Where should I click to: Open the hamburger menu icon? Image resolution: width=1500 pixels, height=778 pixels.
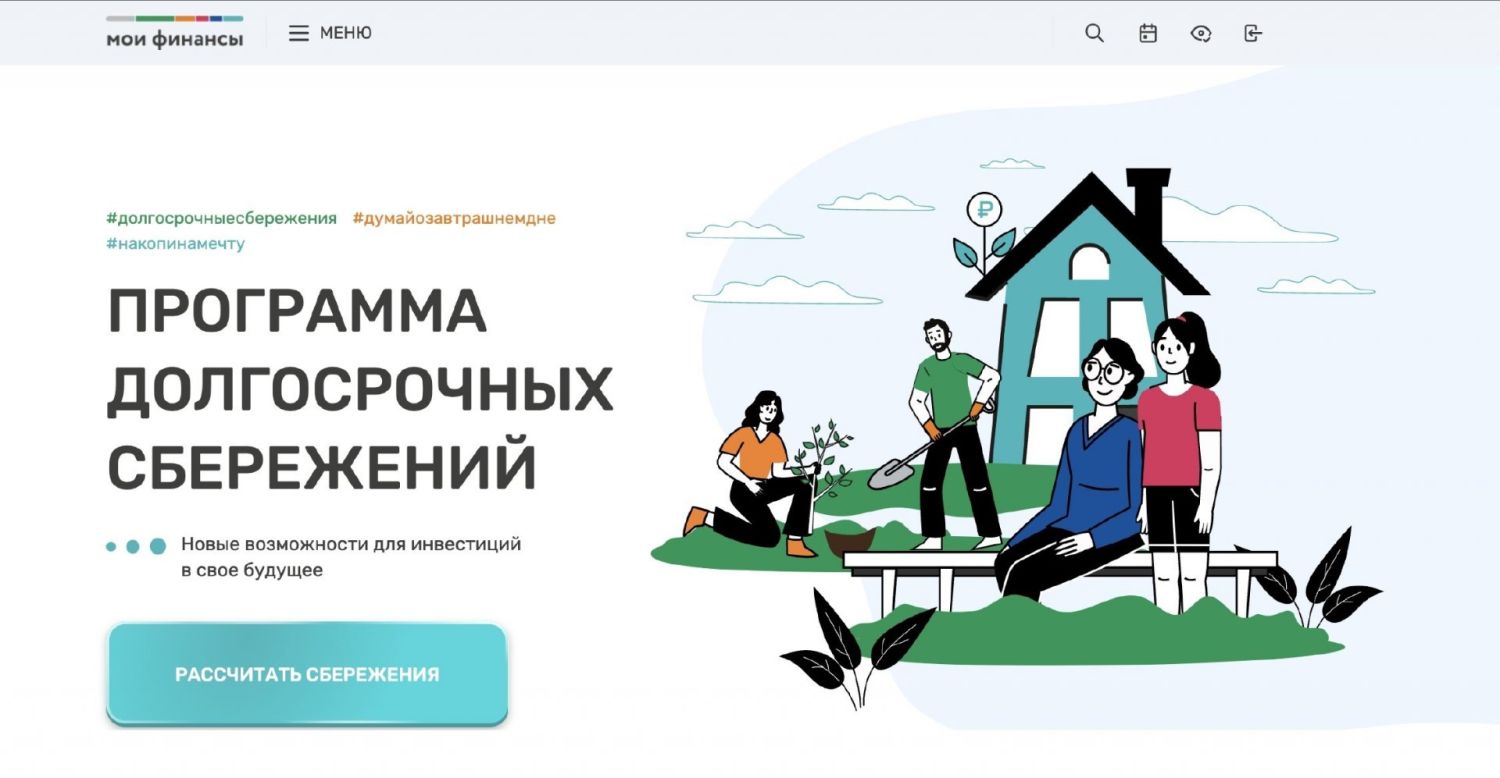point(299,33)
